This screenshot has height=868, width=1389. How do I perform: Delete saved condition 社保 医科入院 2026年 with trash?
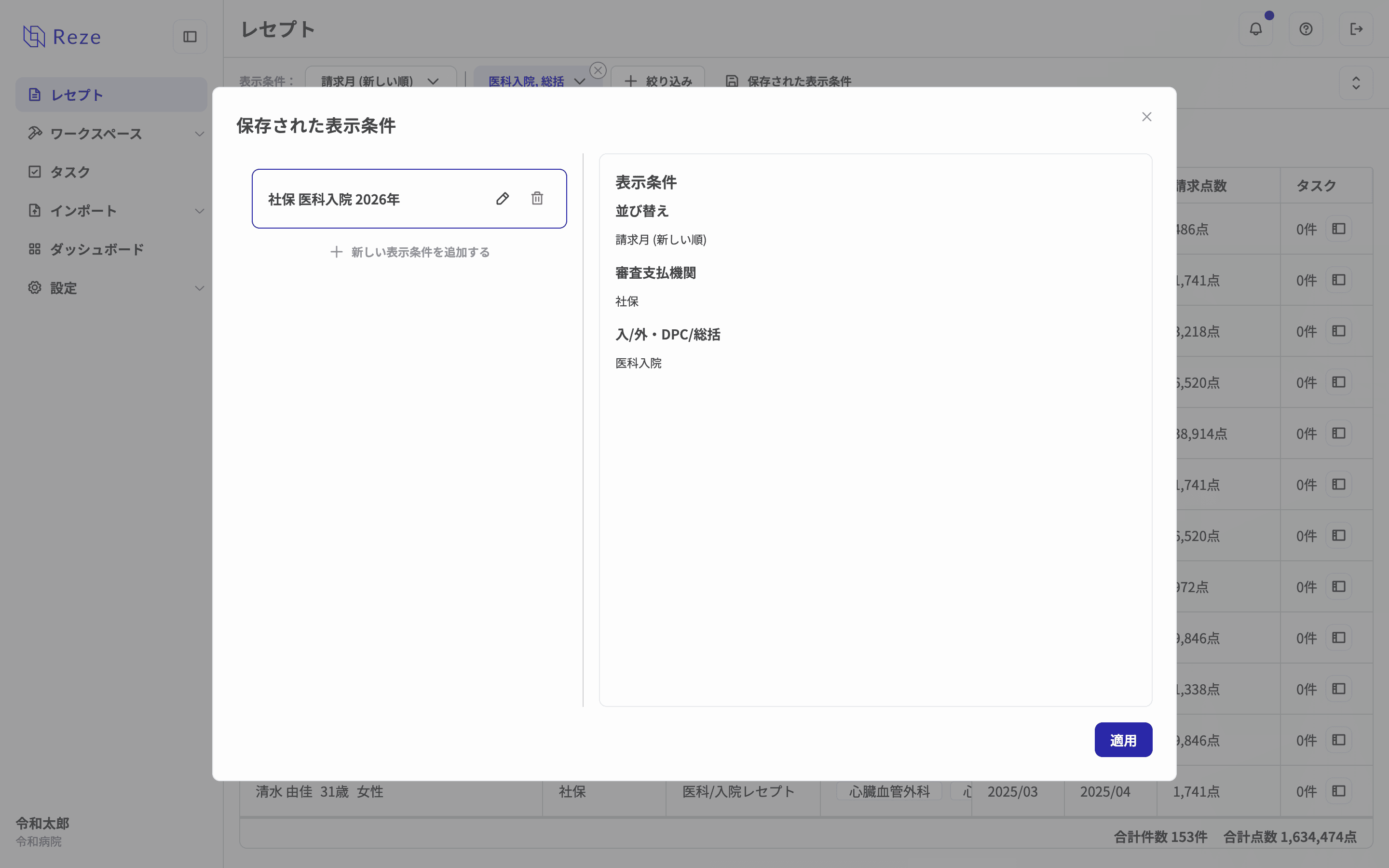click(537, 199)
